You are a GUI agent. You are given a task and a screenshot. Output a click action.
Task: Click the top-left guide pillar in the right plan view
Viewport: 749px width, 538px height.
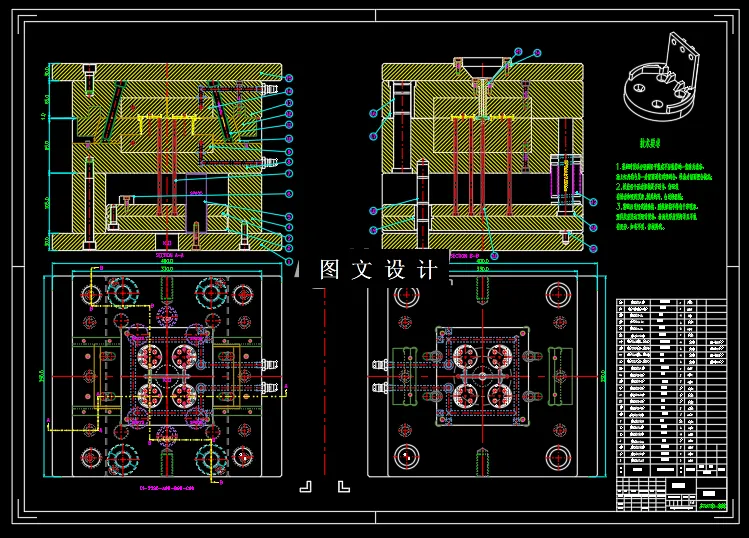click(x=407, y=295)
